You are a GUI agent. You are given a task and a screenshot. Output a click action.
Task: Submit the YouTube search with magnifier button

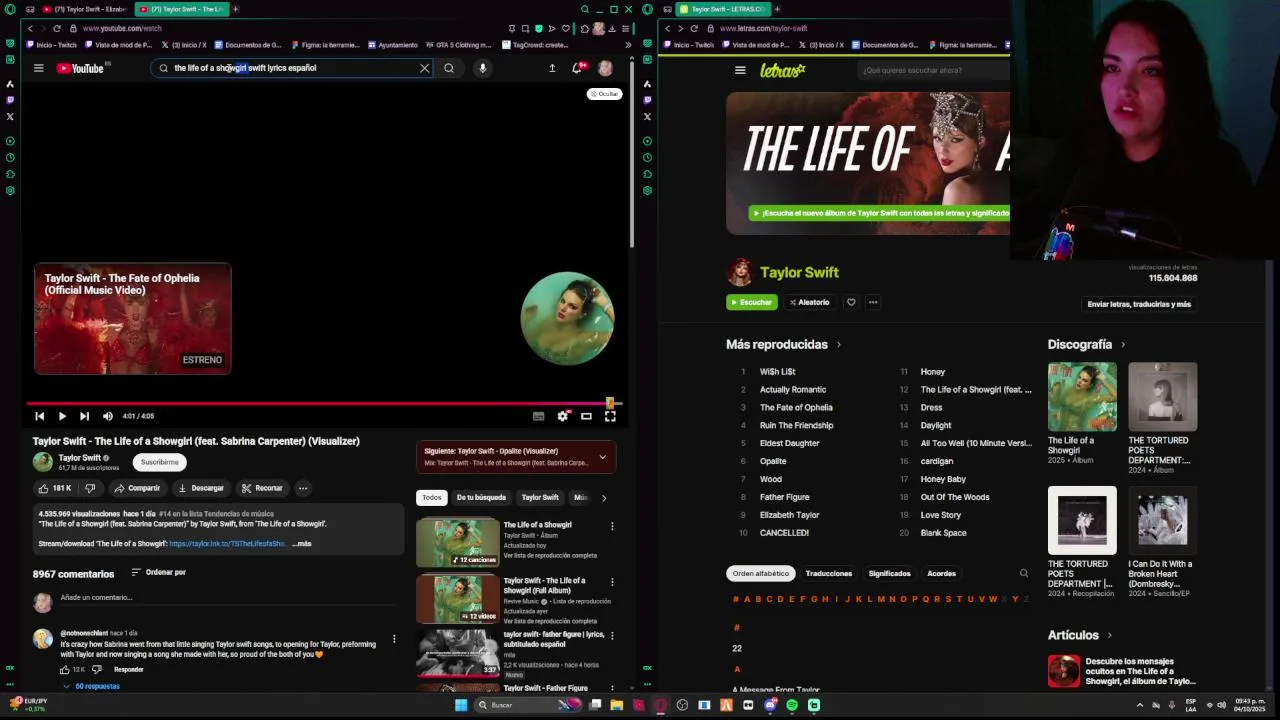(449, 68)
